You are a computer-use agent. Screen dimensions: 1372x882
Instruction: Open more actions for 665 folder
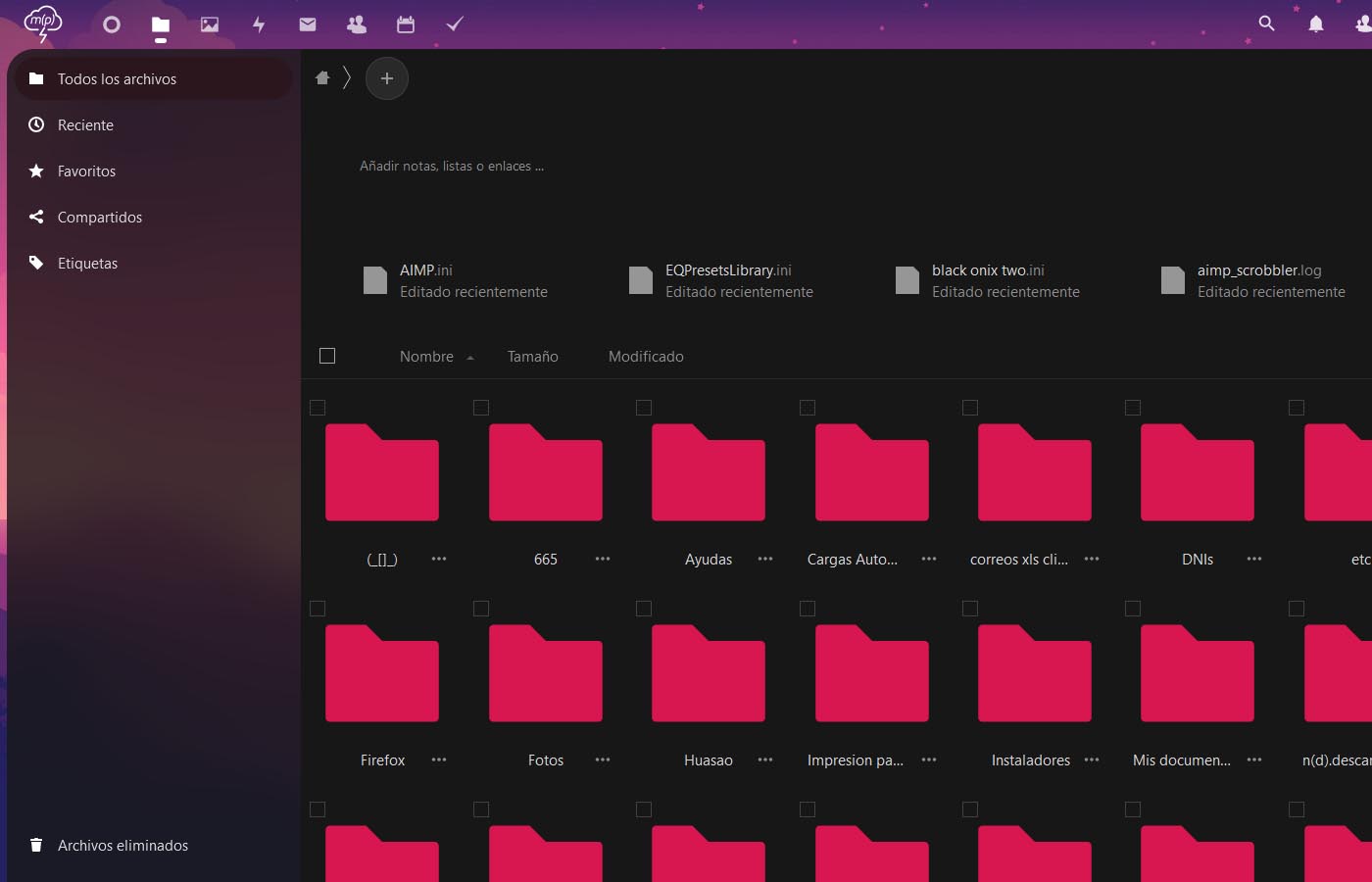pos(603,559)
